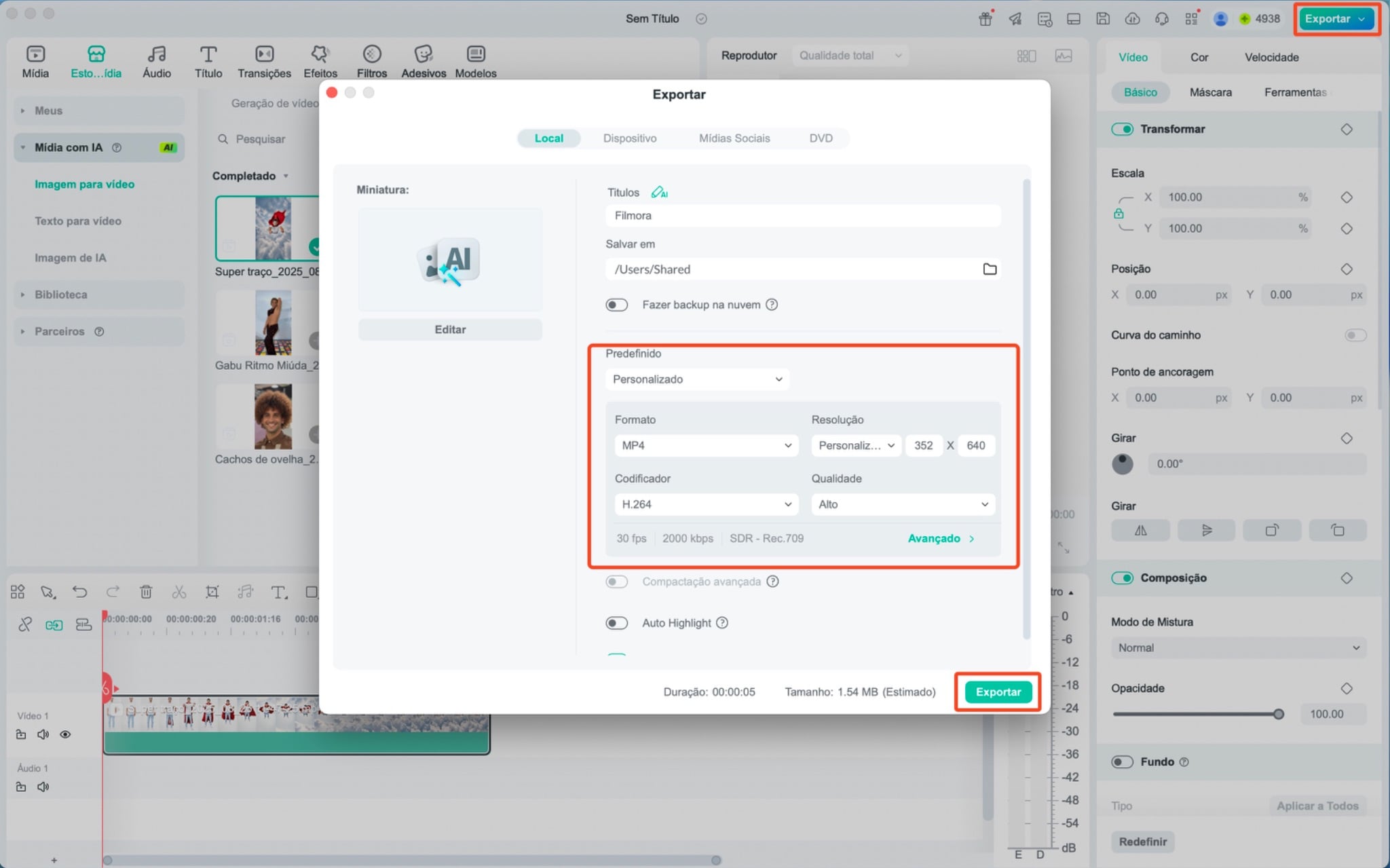The width and height of the screenshot is (1390, 868).
Task: Click the Escala X keyframe diamond
Action: coord(1347,197)
